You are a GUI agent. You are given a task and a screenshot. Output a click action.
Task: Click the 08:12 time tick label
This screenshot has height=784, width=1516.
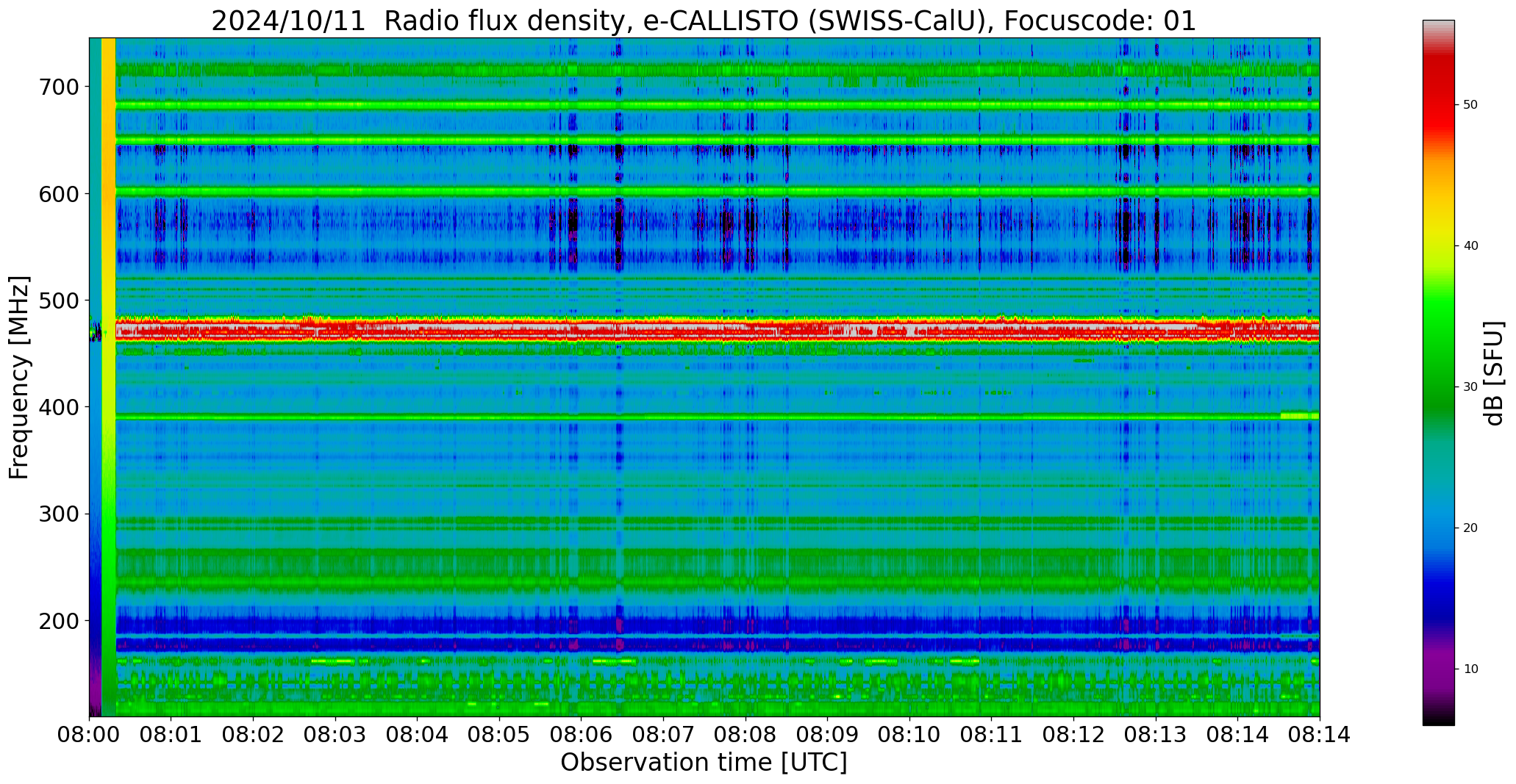pos(1074,736)
